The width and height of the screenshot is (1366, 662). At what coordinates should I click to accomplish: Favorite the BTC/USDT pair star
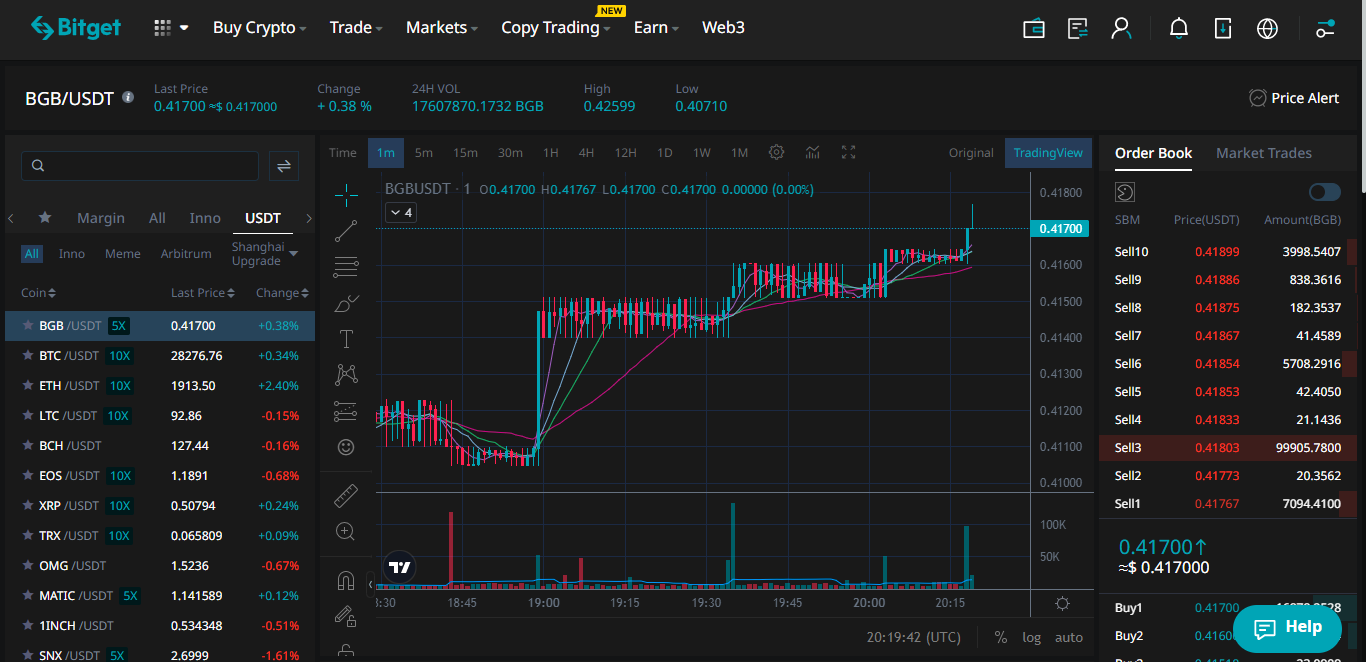point(28,356)
